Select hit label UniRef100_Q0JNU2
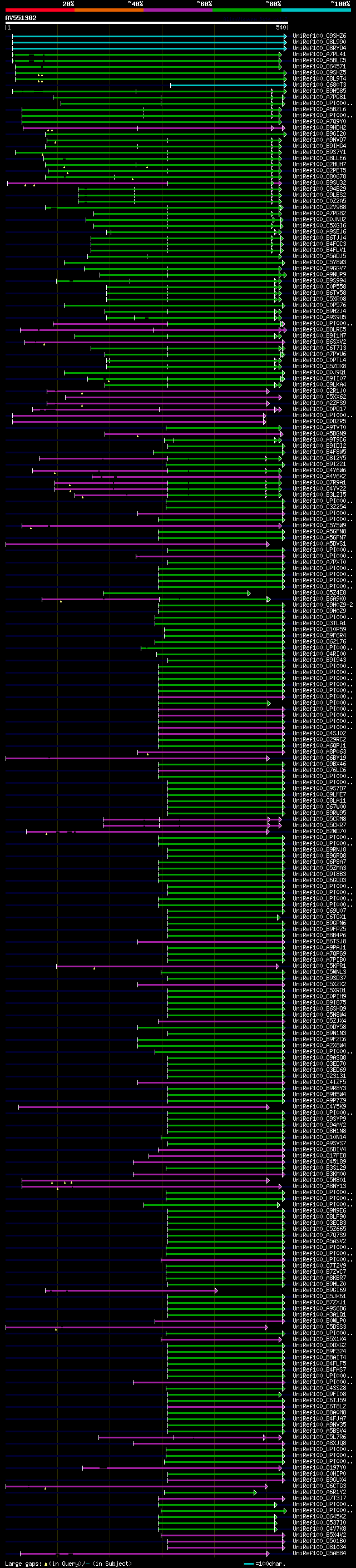 click(319, 219)
